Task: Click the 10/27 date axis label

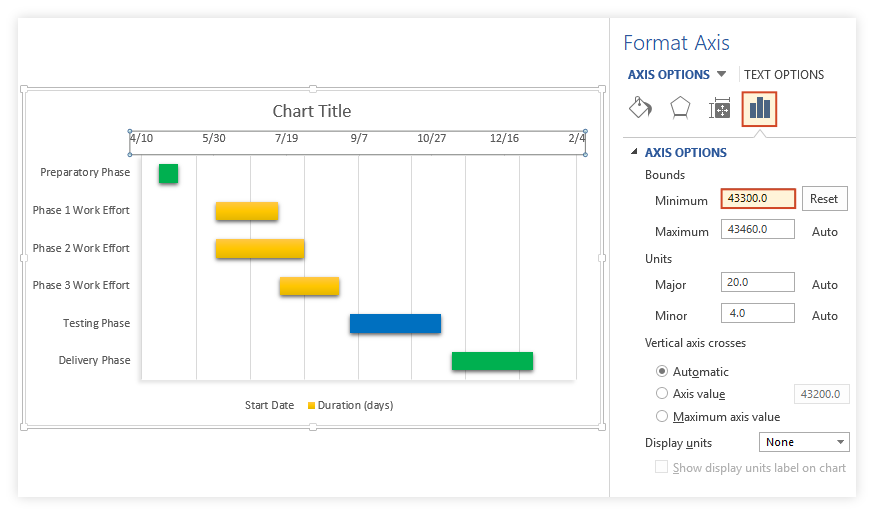Action: click(431, 138)
